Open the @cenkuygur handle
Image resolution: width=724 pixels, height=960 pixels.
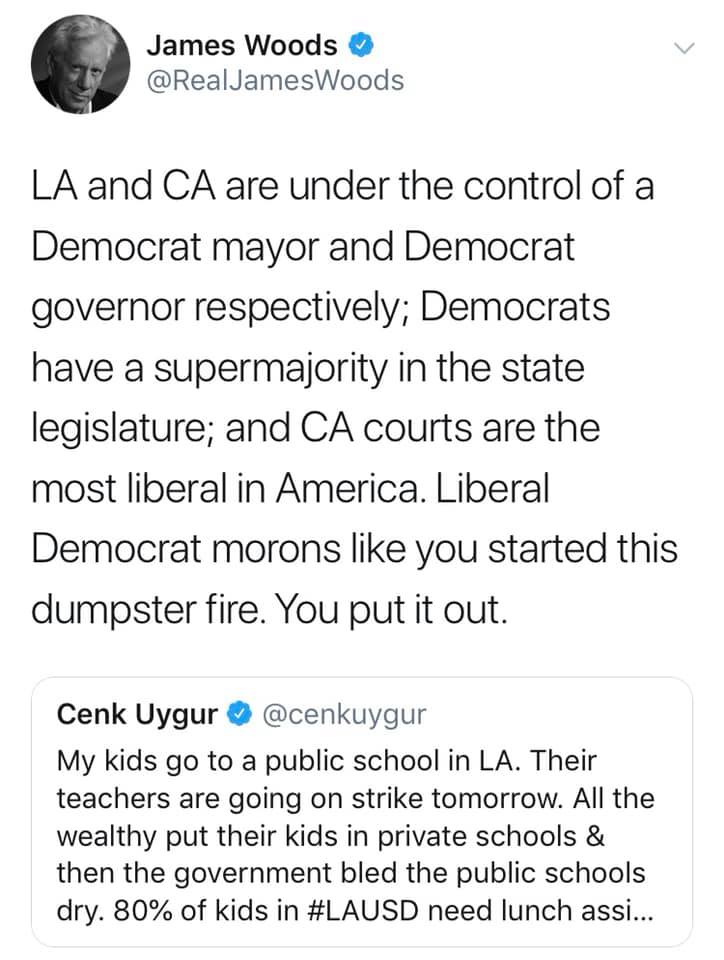pos(343,714)
